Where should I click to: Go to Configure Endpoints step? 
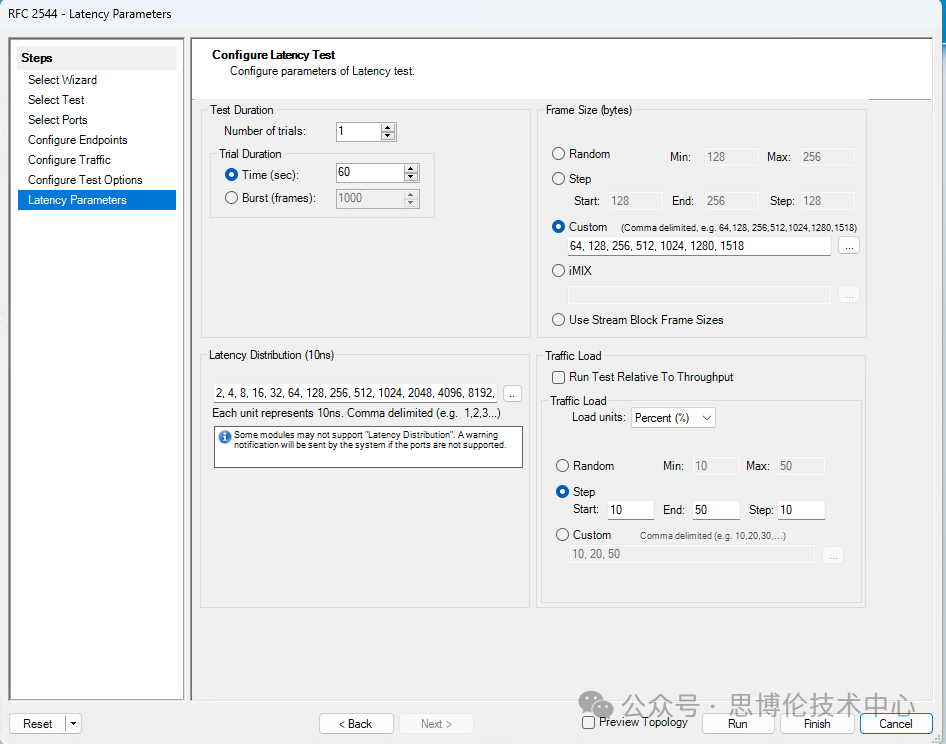[78, 140]
